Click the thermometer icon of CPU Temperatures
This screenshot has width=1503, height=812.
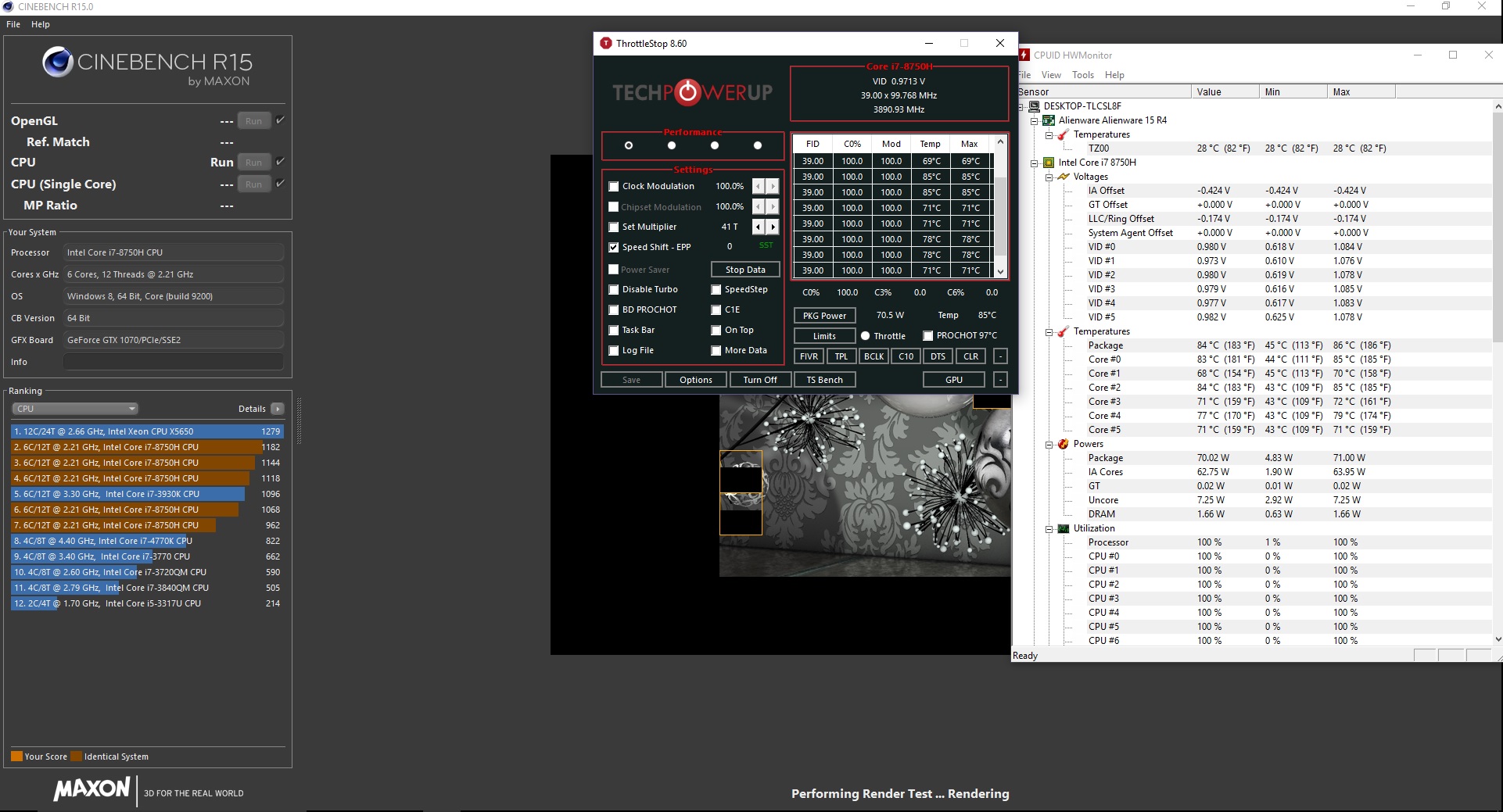coord(1064,331)
